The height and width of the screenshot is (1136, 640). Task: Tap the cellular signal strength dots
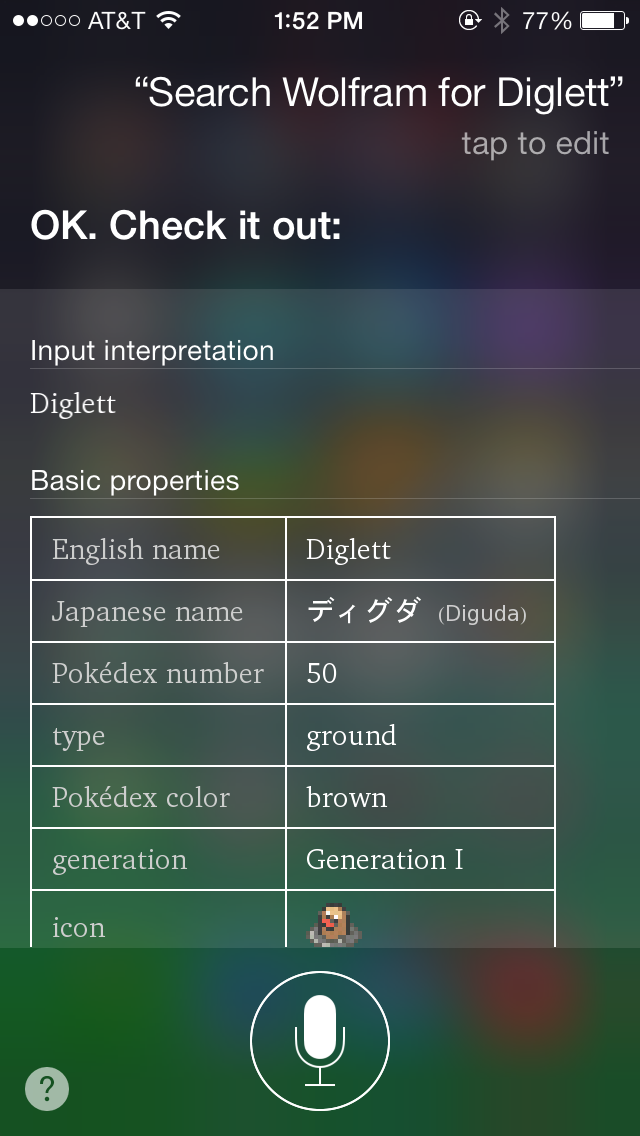coord(46,21)
